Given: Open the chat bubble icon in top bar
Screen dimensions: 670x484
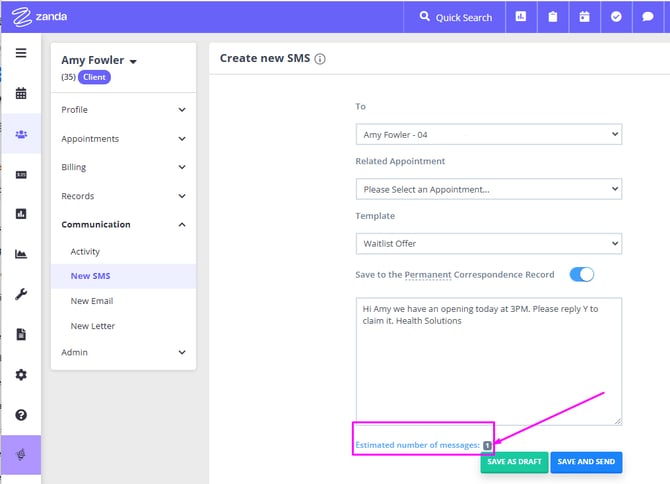Looking at the screenshot, I should [x=646, y=17].
